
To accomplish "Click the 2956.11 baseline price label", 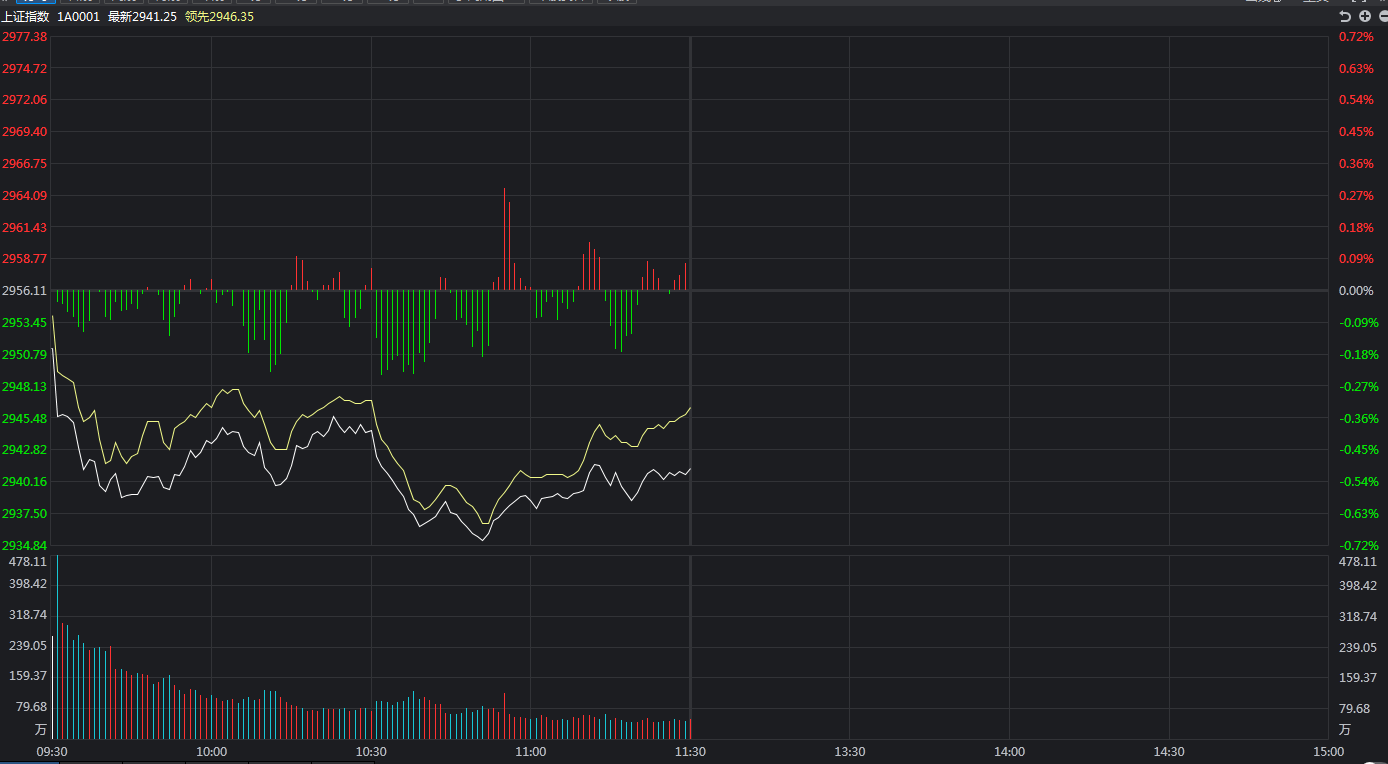I will (x=25, y=291).
